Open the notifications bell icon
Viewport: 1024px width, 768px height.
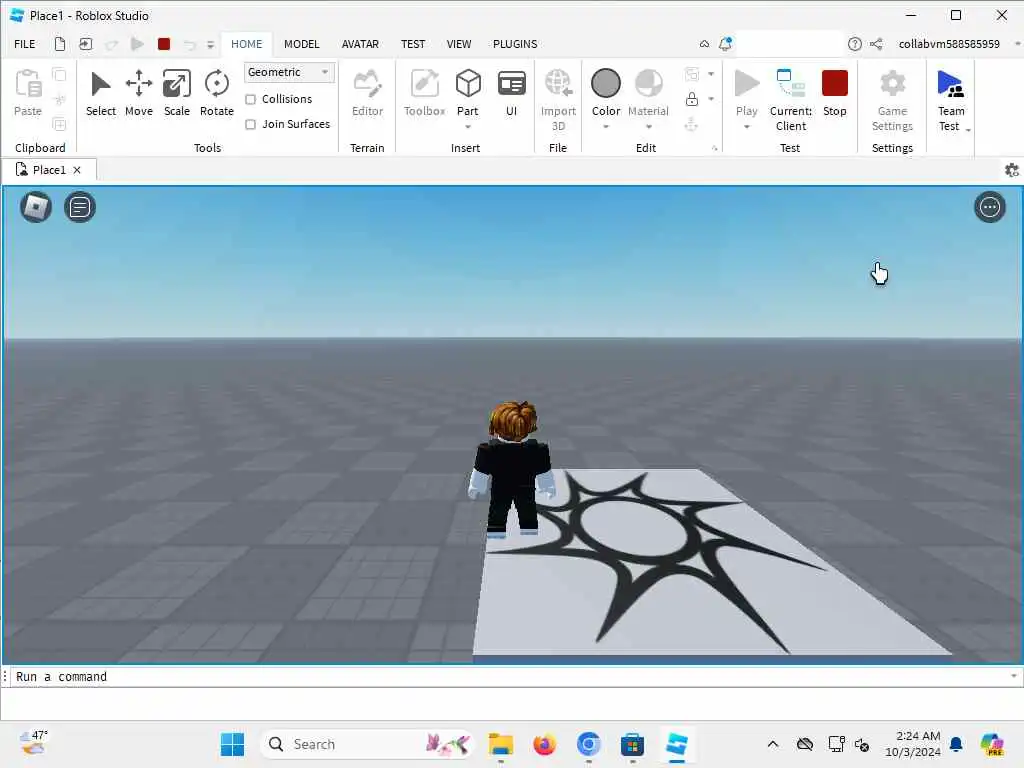725,44
